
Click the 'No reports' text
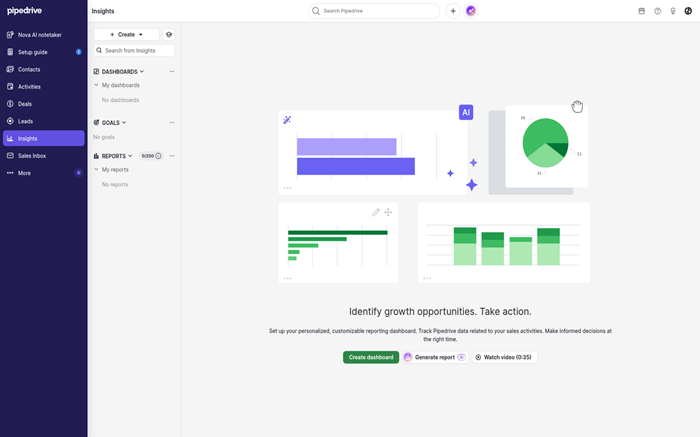(x=115, y=184)
